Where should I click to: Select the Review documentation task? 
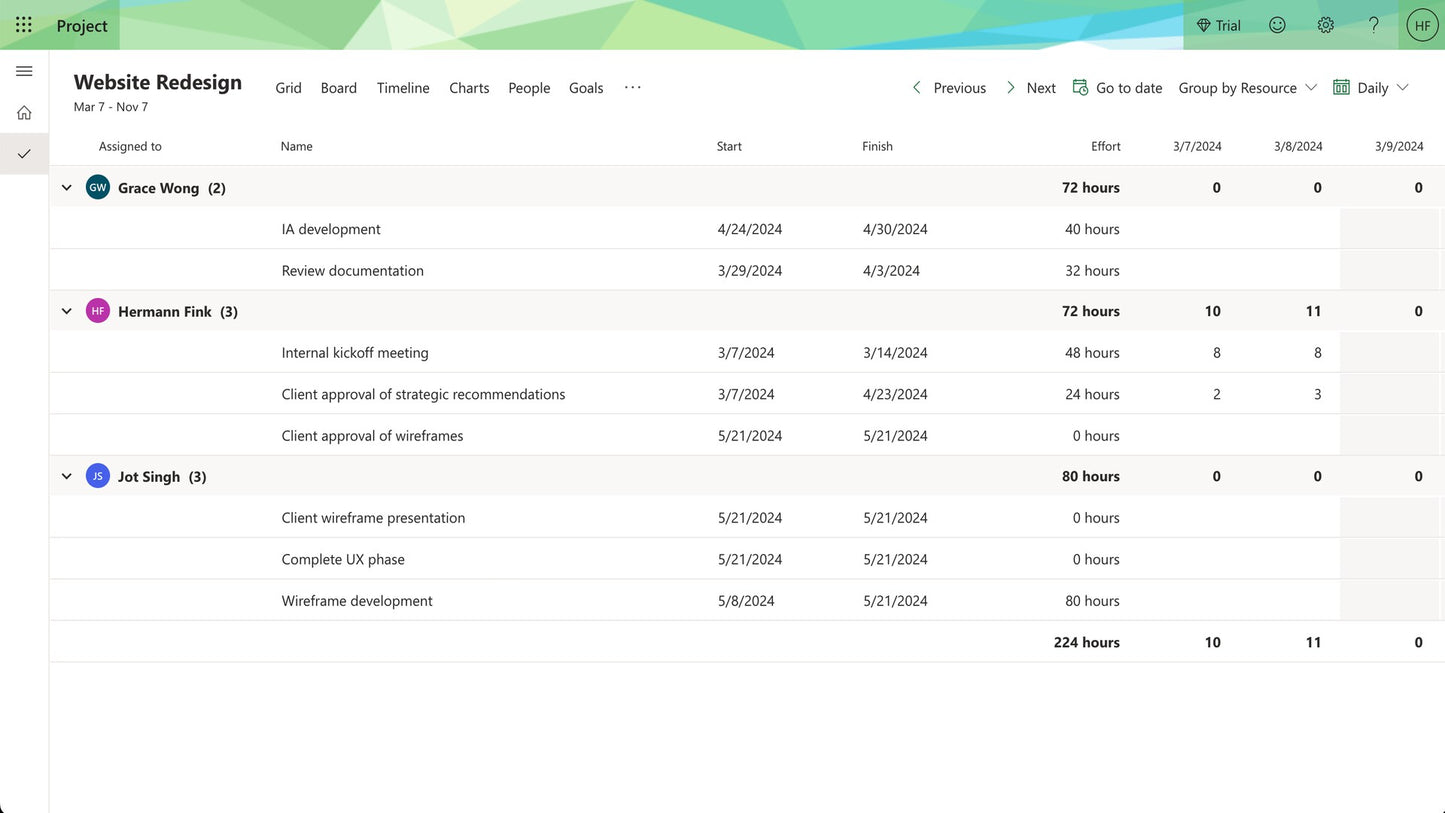(x=353, y=270)
